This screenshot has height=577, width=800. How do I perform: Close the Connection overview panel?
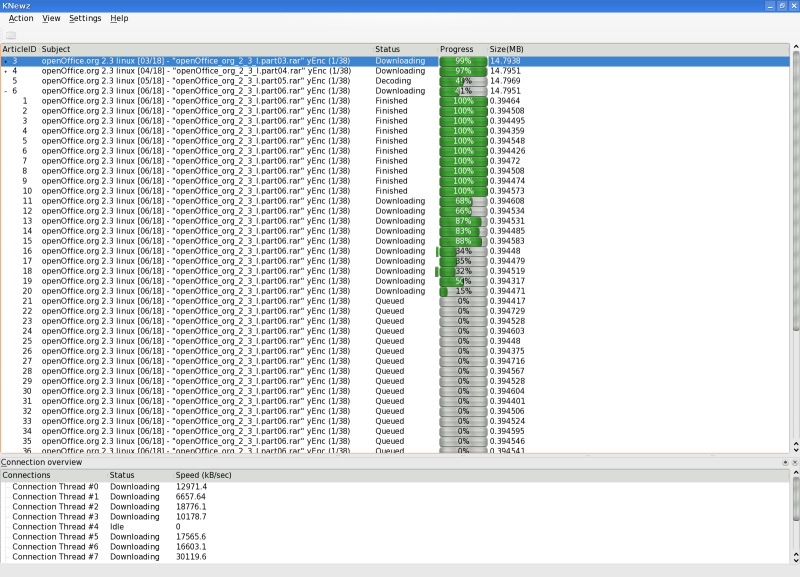coord(794,462)
